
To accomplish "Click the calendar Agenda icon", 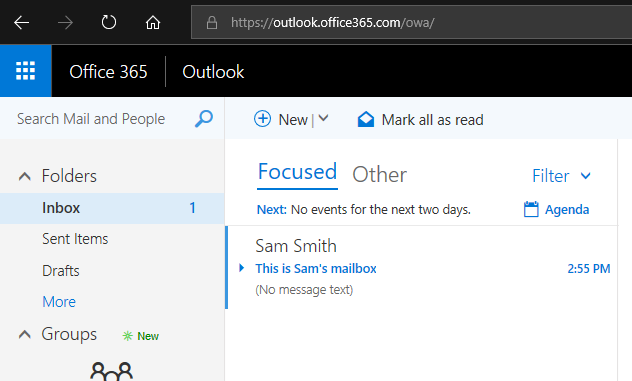I will pos(531,209).
